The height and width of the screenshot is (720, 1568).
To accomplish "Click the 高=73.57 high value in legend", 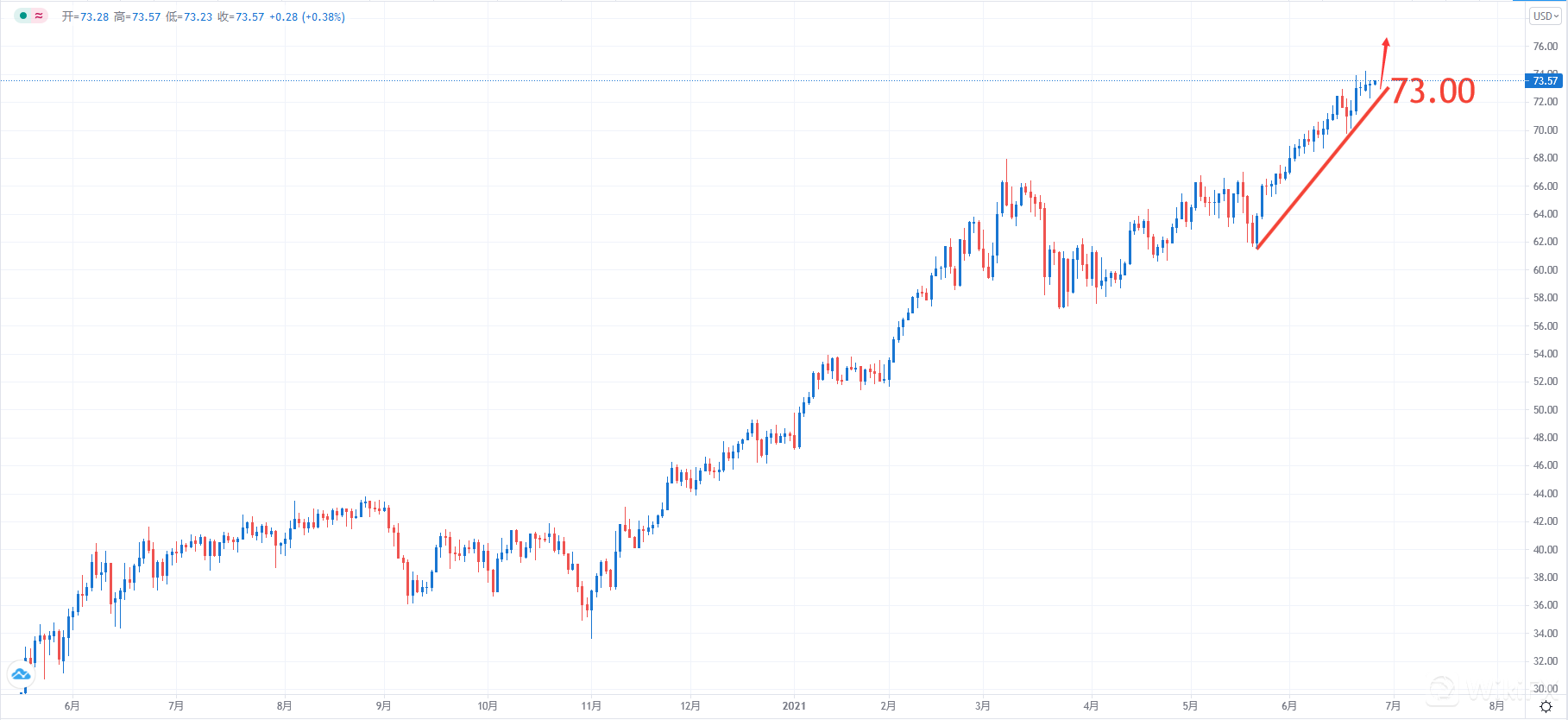I will pos(137,17).
